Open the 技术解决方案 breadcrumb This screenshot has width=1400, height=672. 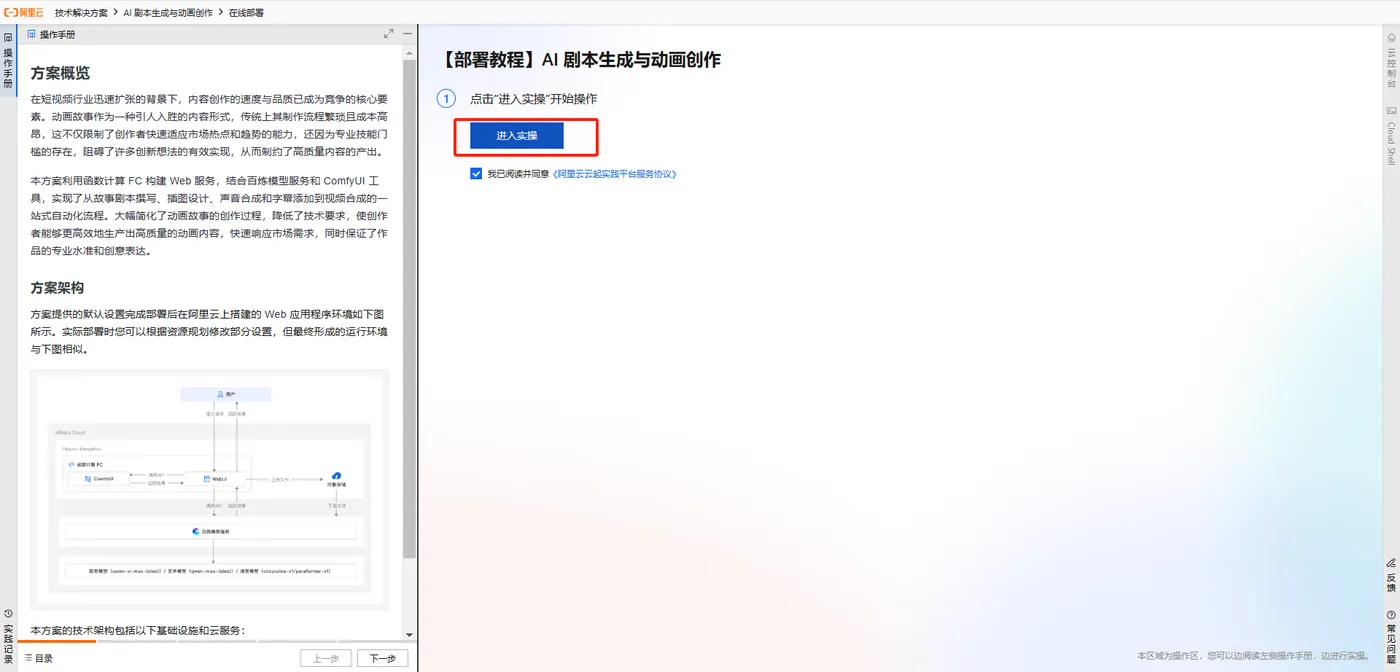pyautogui.click(x=81, y=12)
